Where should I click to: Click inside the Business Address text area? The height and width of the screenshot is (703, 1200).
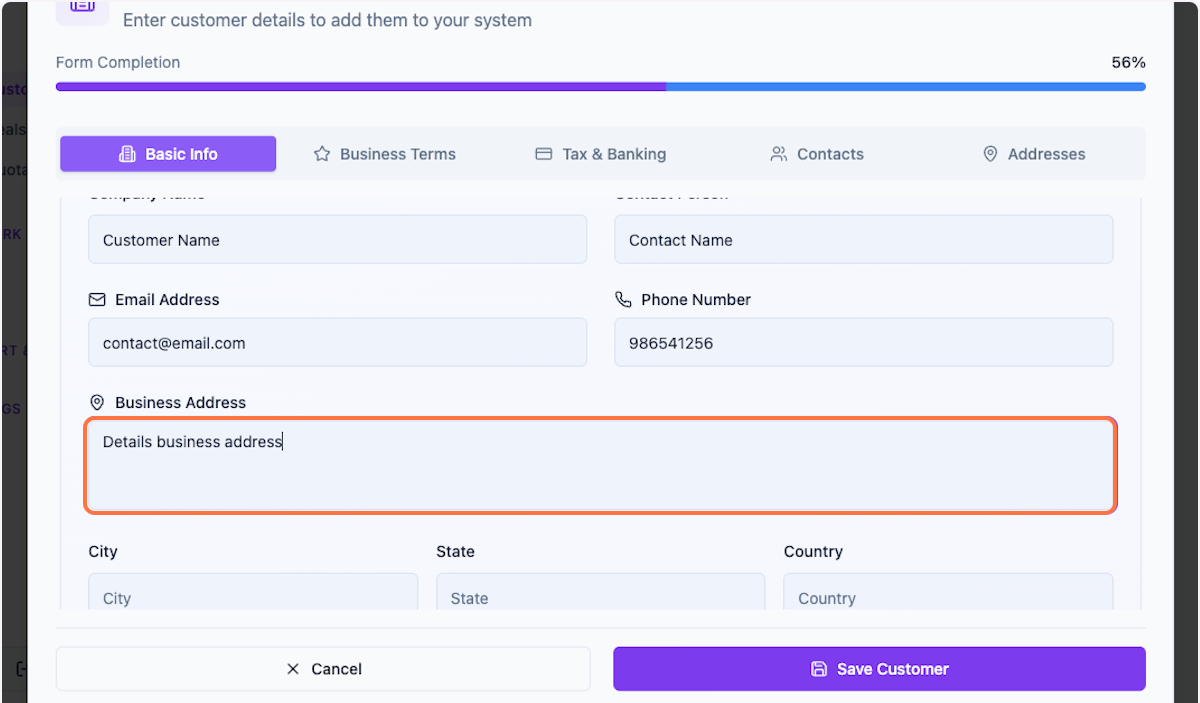pos(600,465)
